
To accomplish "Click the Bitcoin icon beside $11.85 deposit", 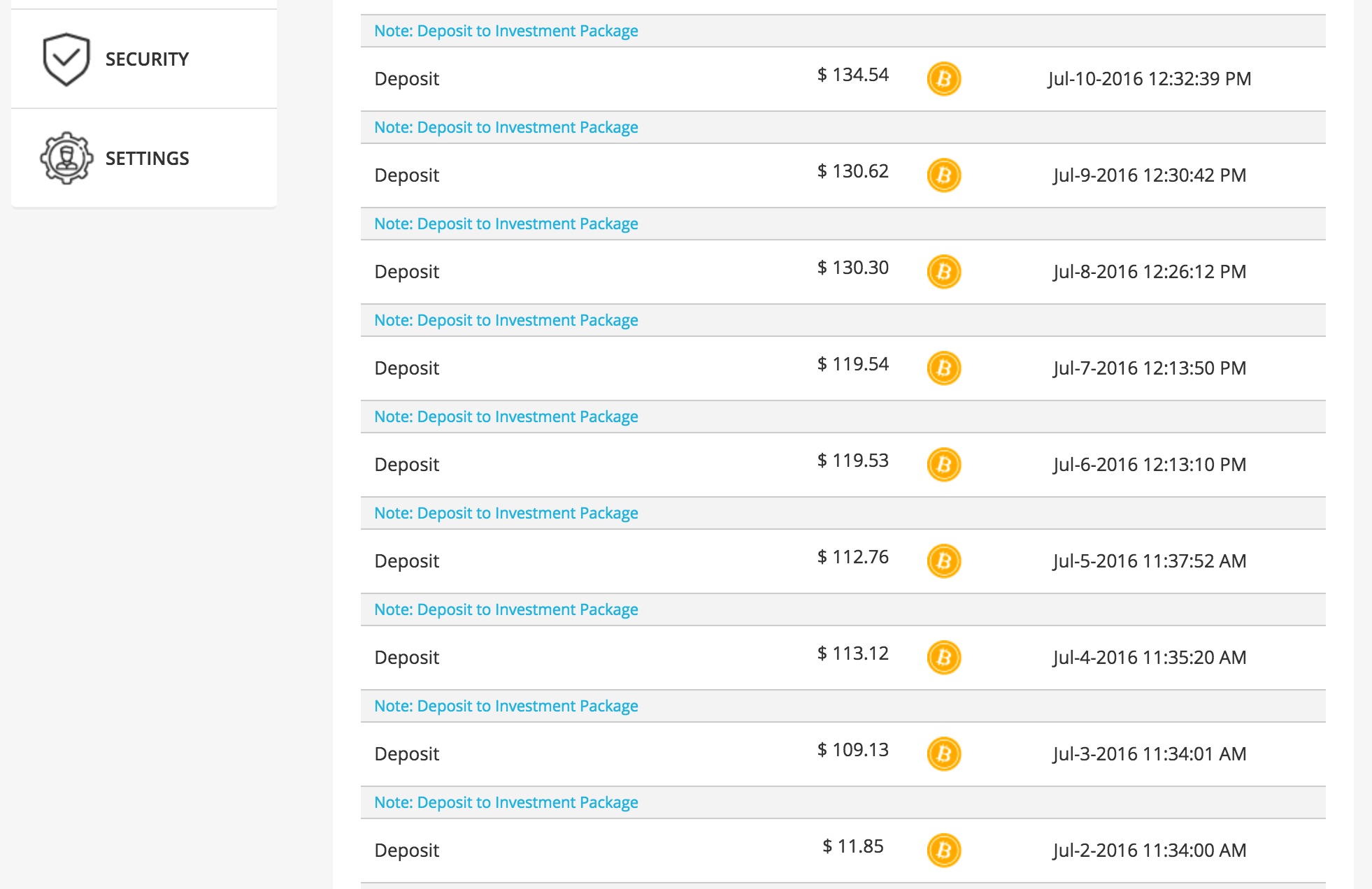I will (x=943, y=851).
